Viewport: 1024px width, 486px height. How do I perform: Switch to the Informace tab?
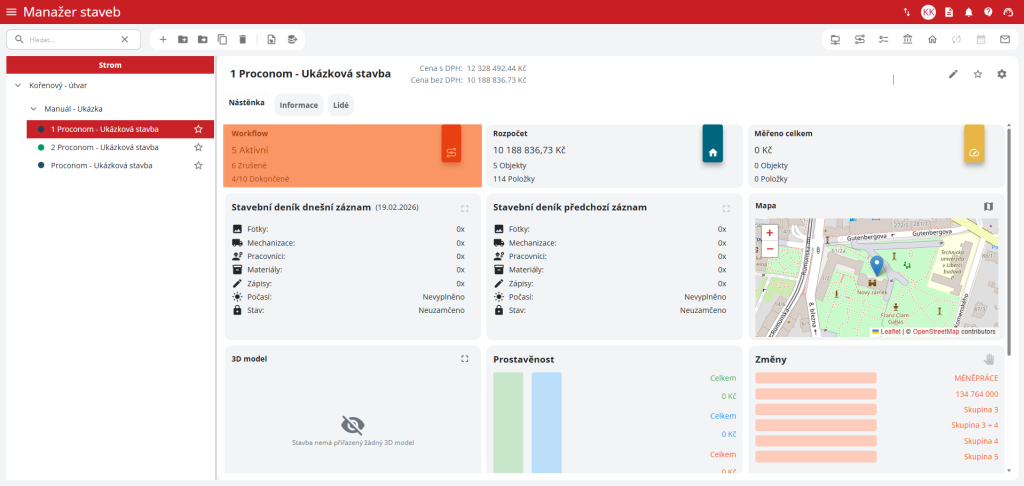tap(298, 105)
